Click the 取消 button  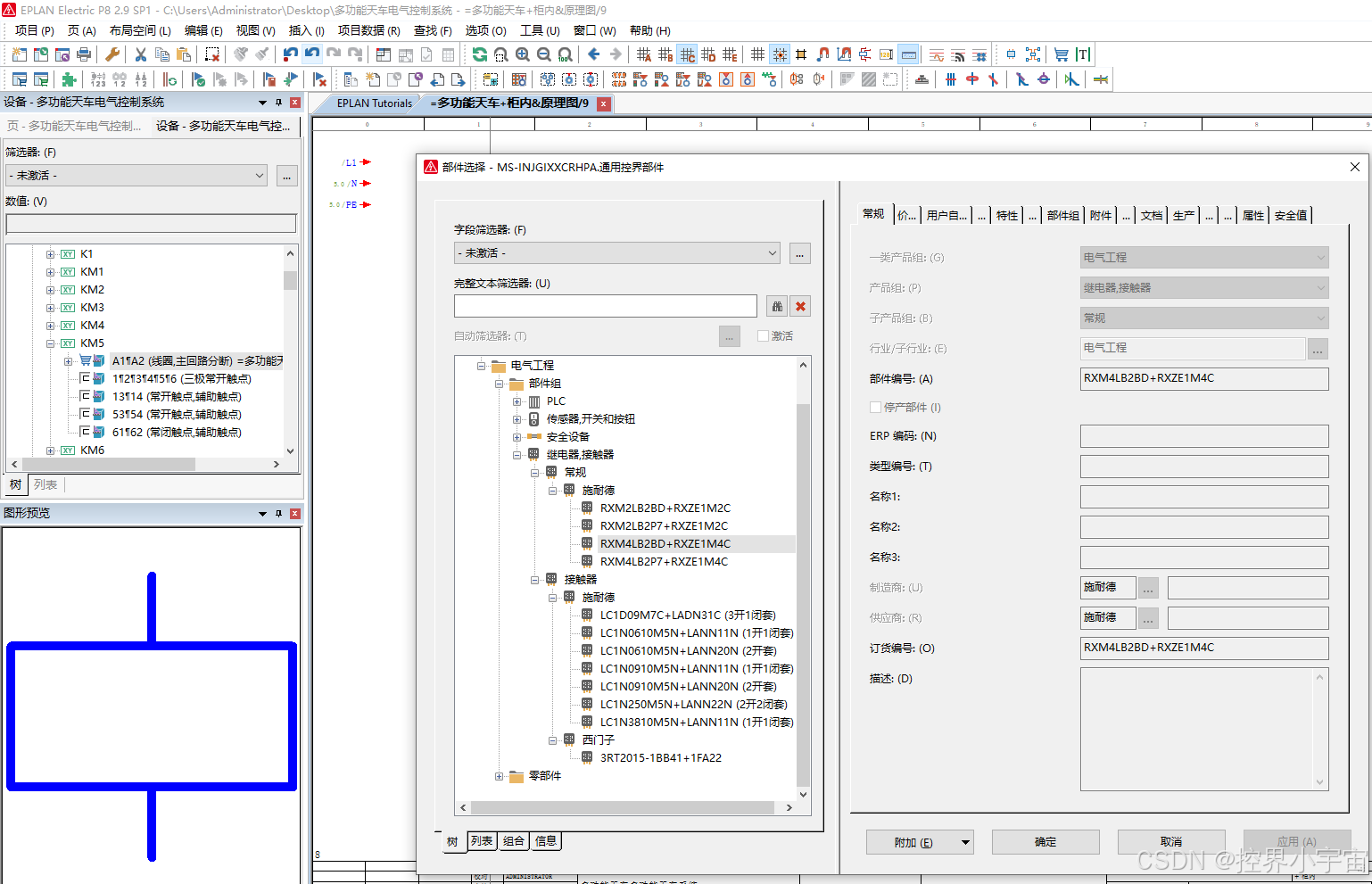1171,842
